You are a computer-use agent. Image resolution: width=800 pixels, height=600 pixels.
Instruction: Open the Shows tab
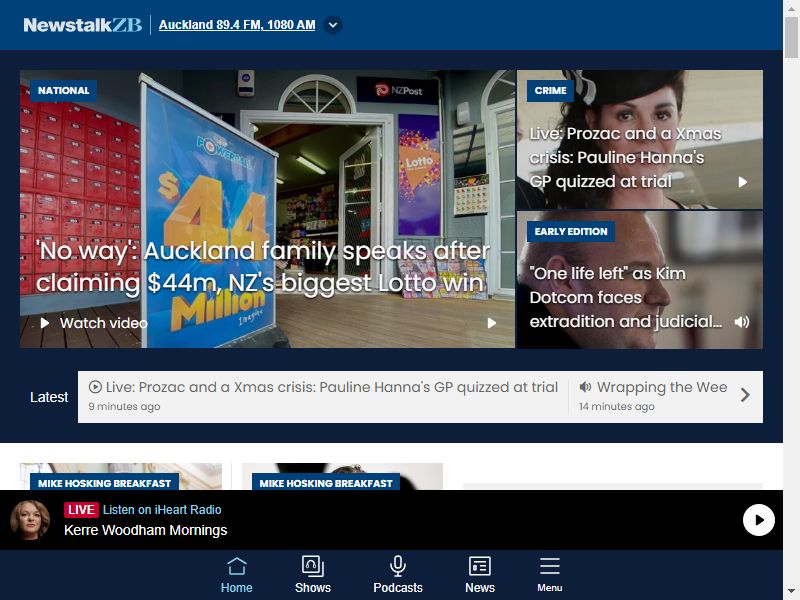coord(313,575)
